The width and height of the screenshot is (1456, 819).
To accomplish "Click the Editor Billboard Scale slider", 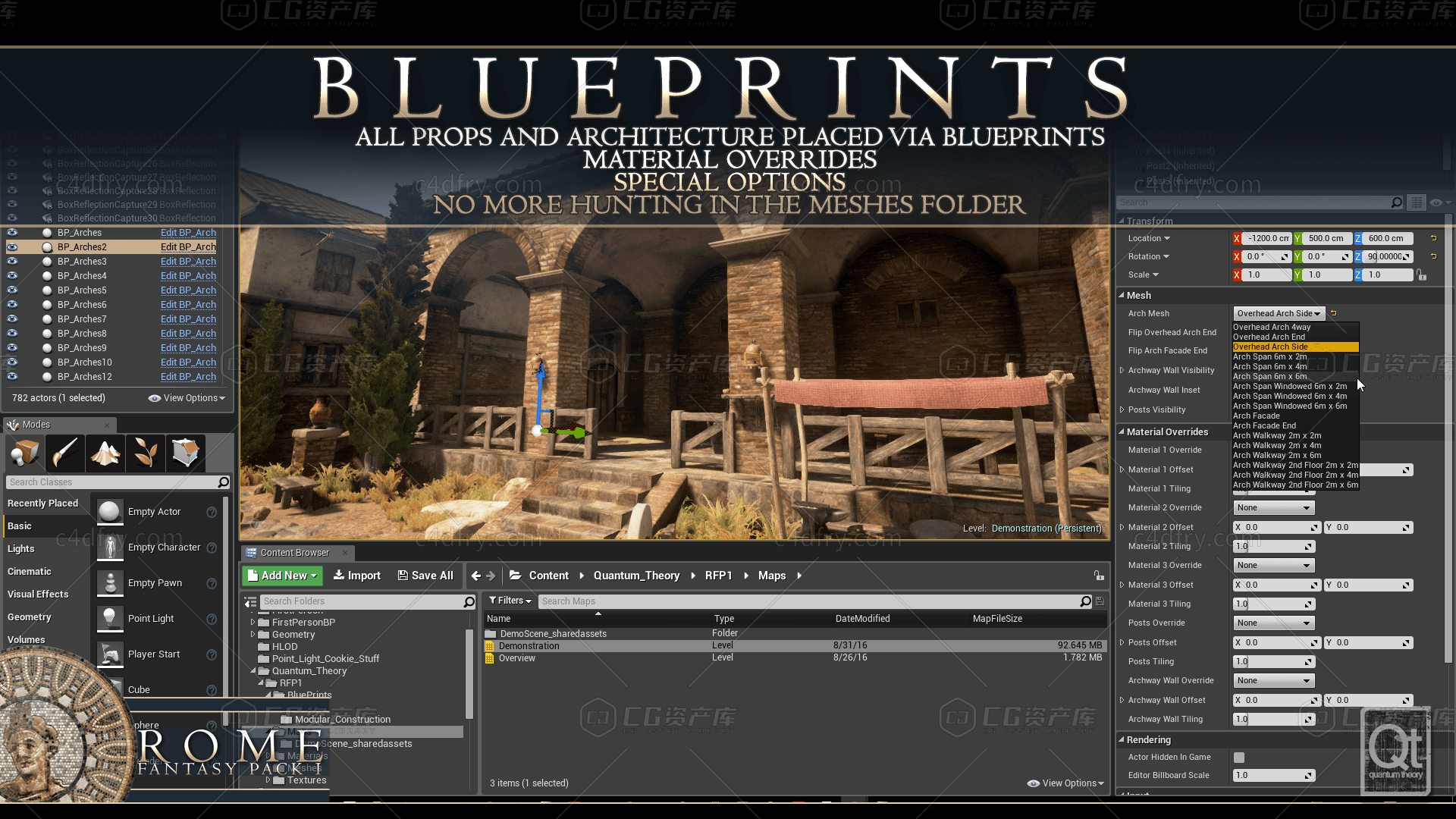I will [x=1274, y=776].
